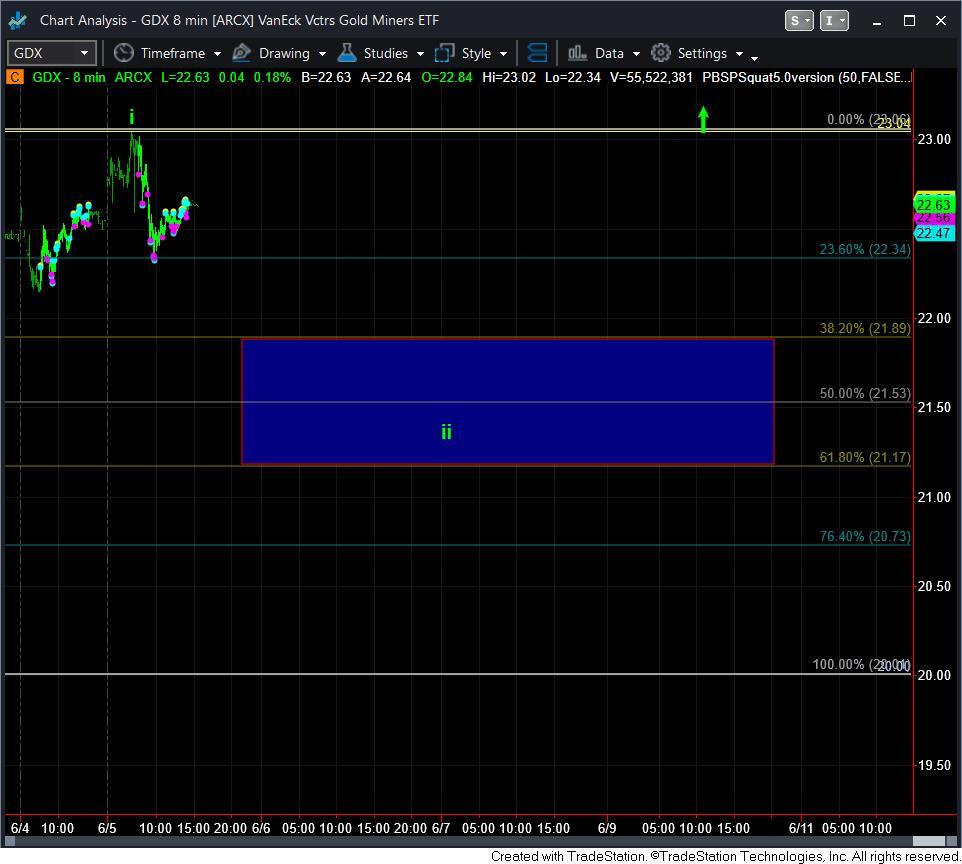This screenshot has width=962, height=864.
Task: Click the Style icon
Action: [444, 53]
